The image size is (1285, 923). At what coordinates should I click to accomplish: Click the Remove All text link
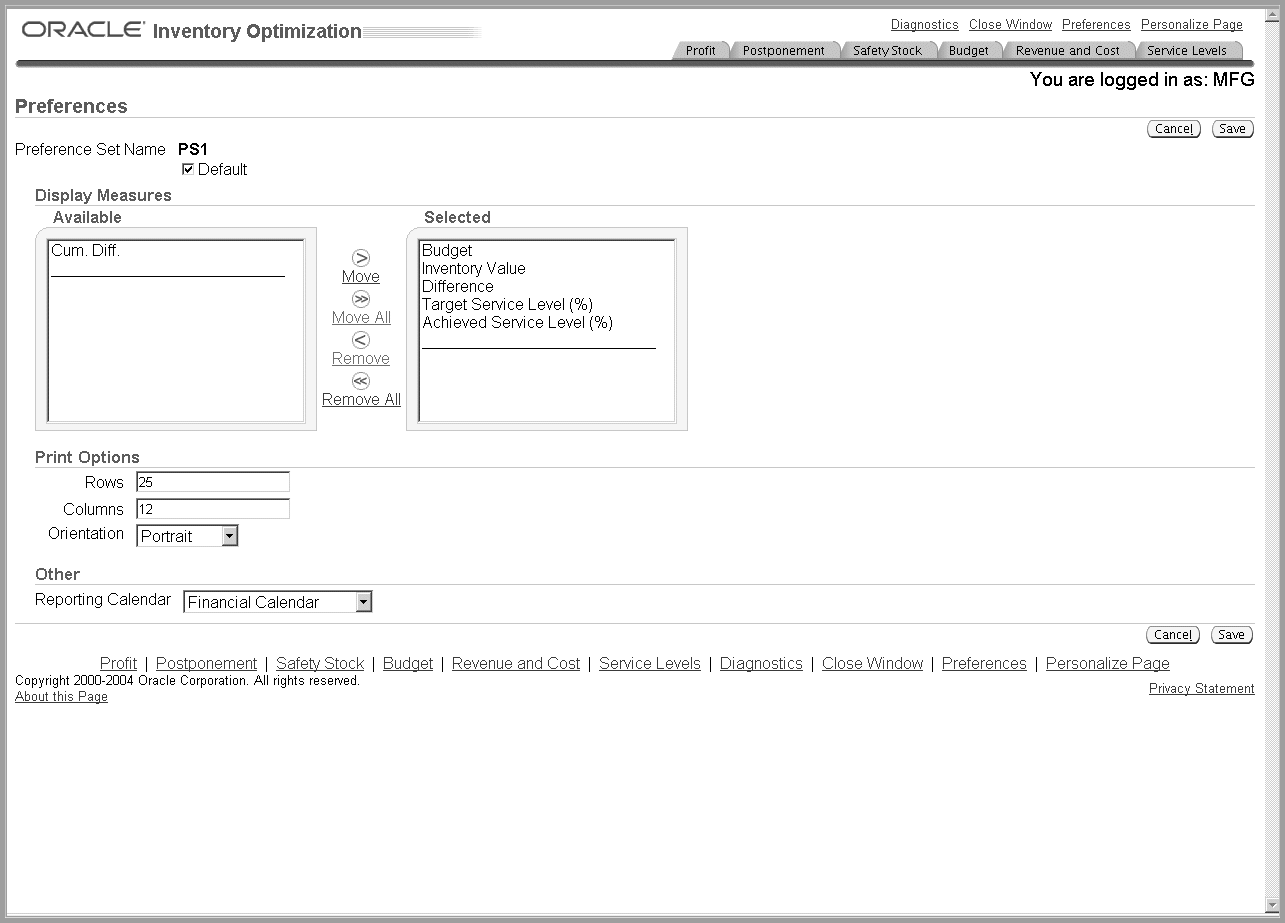tap(361, 400)
